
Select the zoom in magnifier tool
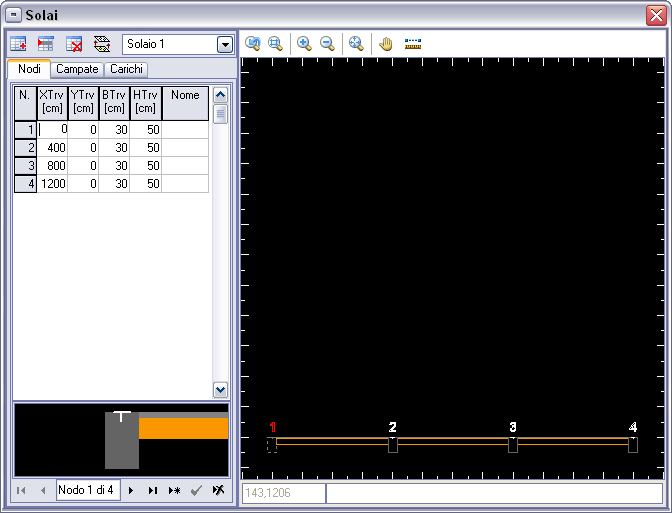(304, 44)
